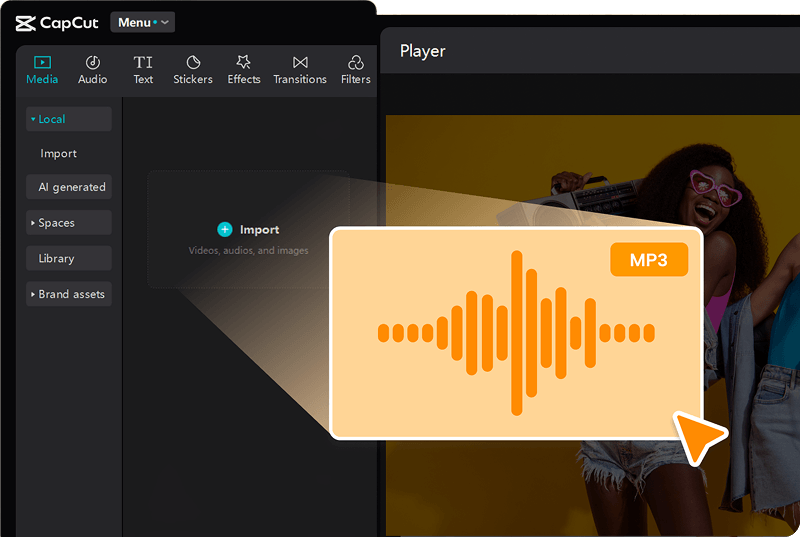
Task: Open the Filters tab icon
Action: (x=356, y=62)
